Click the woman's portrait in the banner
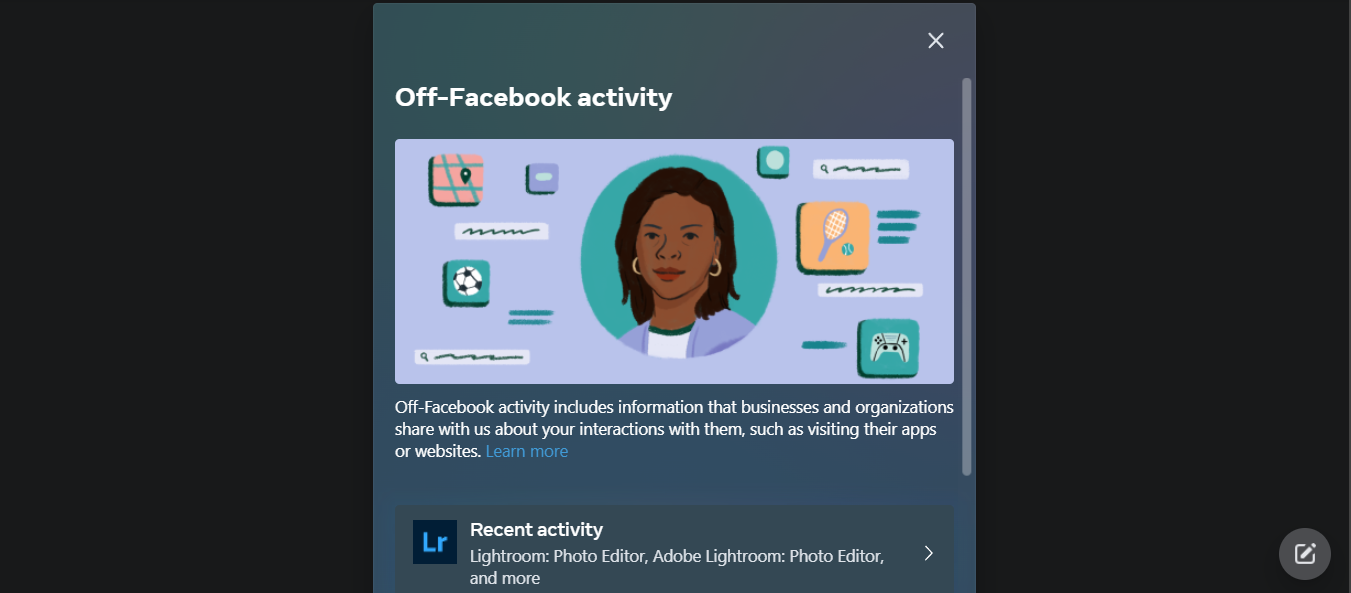Image resolution: width=1351 pixels, height=593 pixels. pyautogui.click(x=679, y=257)
